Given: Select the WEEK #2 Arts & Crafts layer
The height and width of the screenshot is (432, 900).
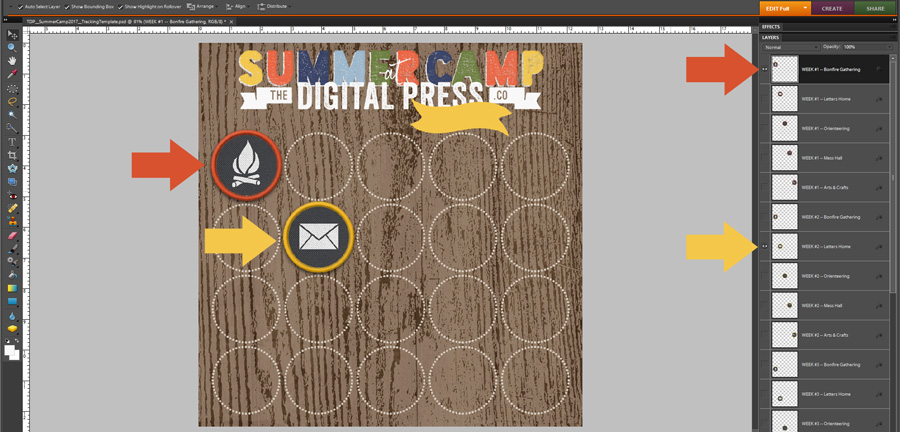Looking at the screenshot, I should click(824, 335).
